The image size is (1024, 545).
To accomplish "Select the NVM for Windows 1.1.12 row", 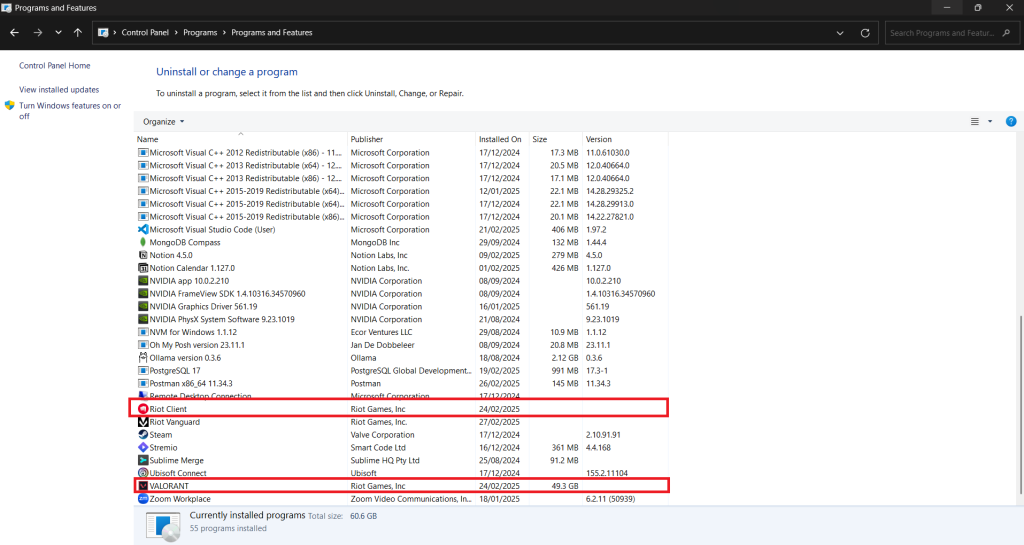I will click(402, 332).
